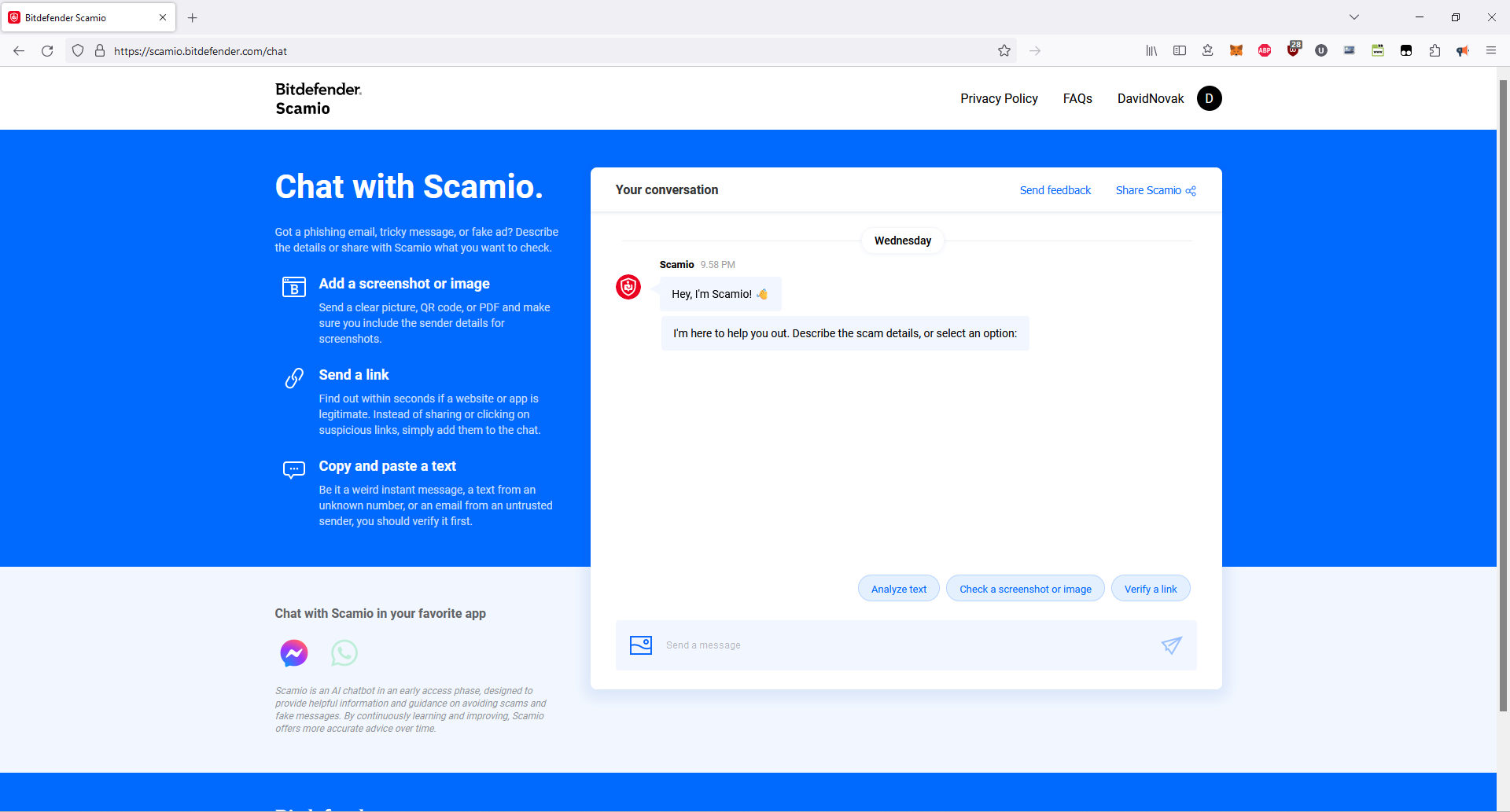Screen dimensions: 1510x812
Task: Click the Send a link heading
Action: tap(354, 375)
